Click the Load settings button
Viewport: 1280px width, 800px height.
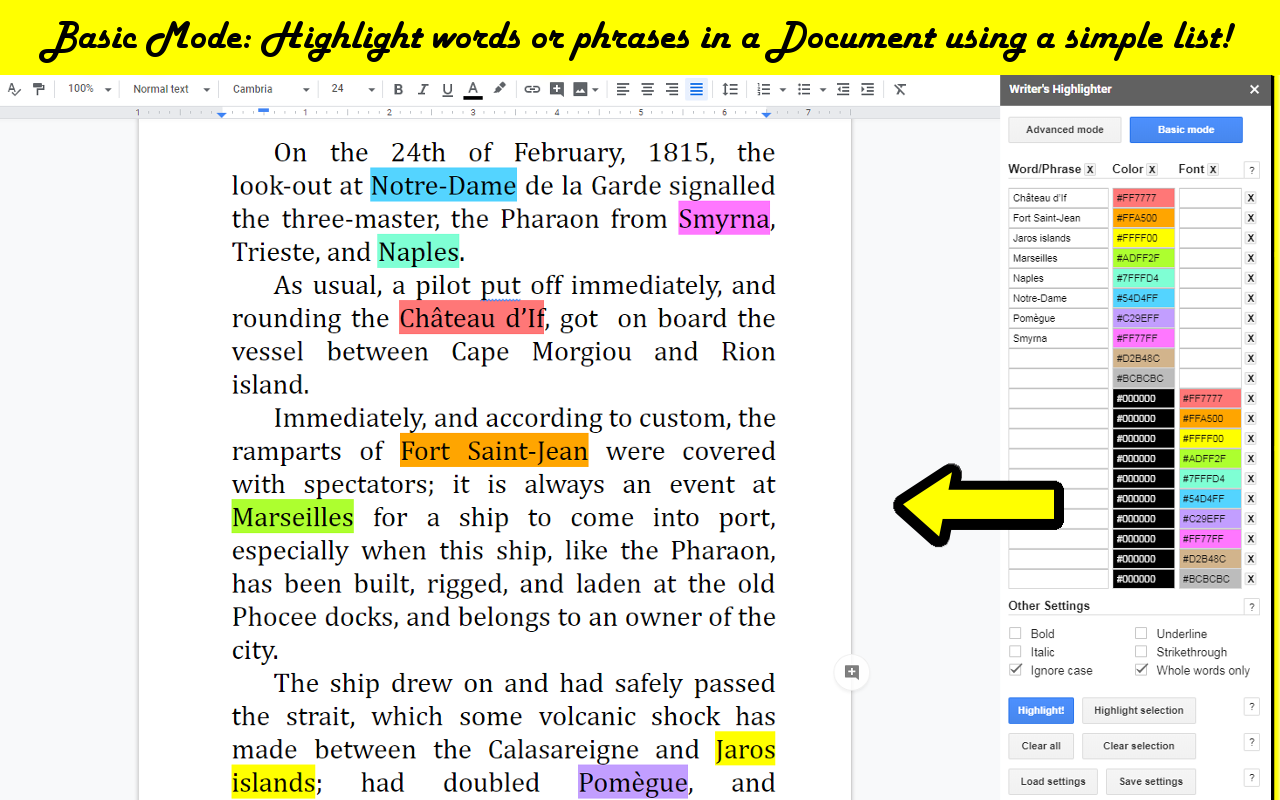pos(1053,782)
